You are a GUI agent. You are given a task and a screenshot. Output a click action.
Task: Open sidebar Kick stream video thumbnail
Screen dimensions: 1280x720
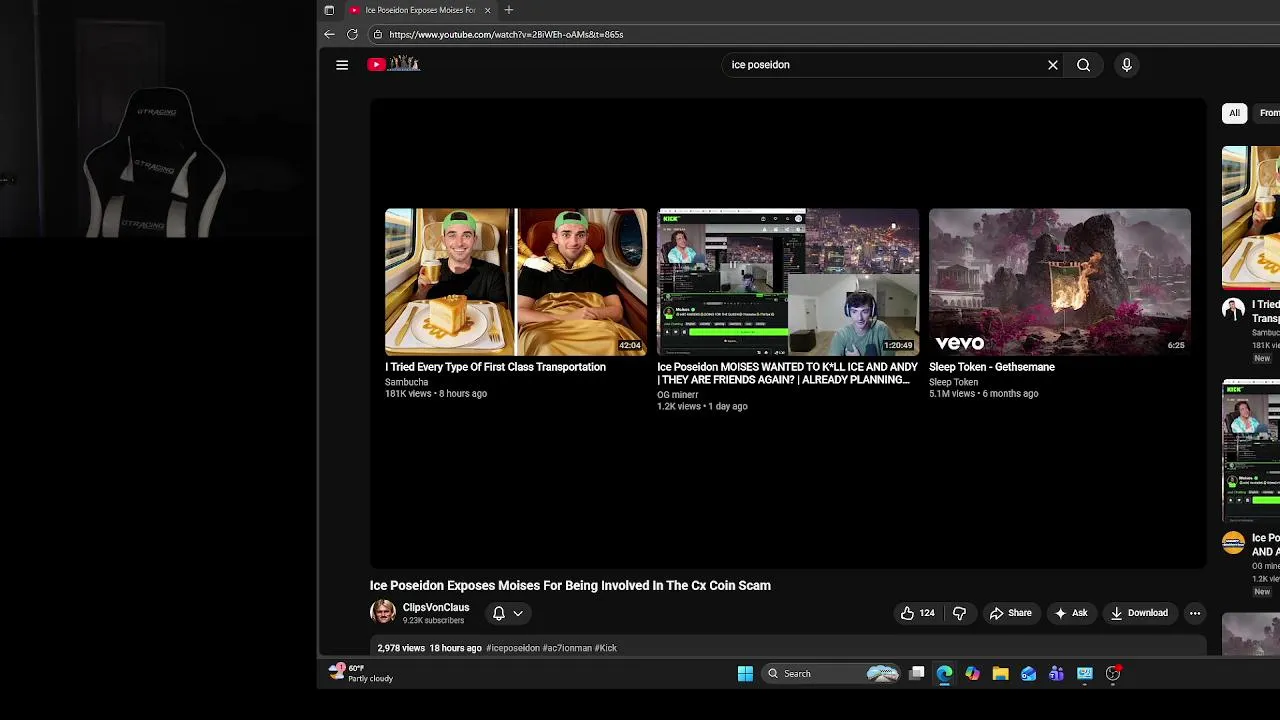pyautogui.click(x=1251, y=451)
